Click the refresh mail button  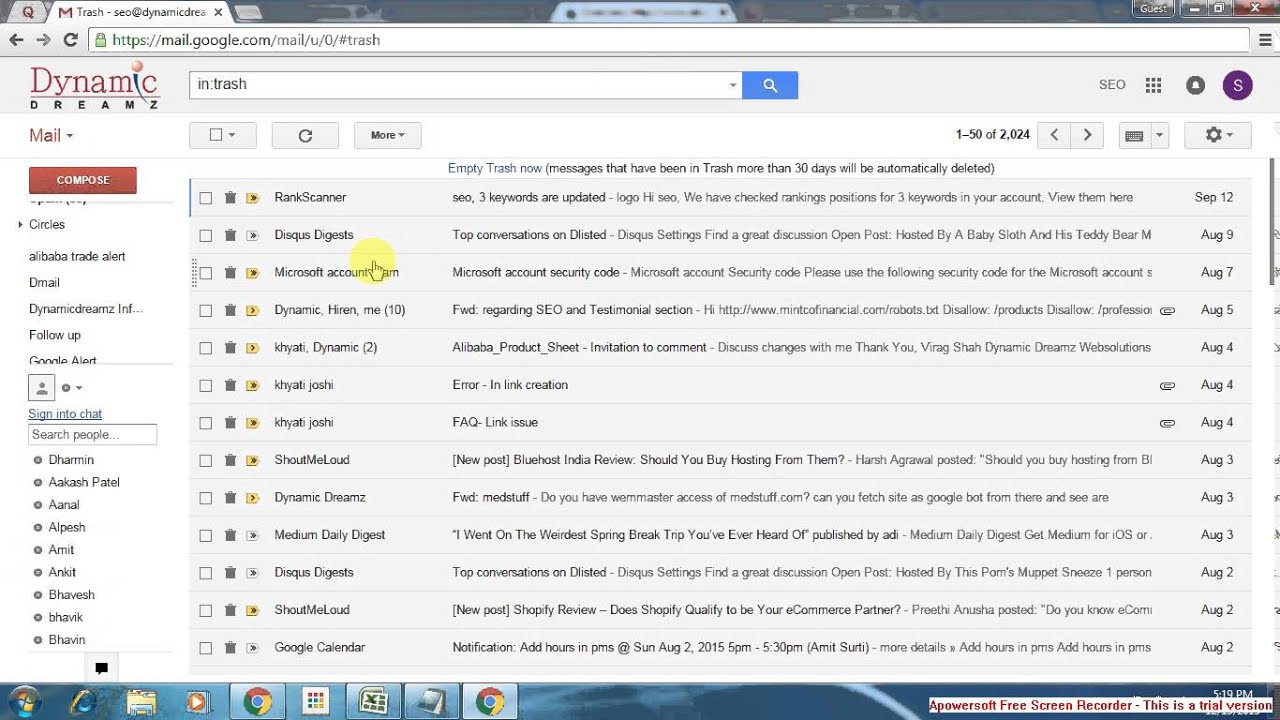(305, 135)
